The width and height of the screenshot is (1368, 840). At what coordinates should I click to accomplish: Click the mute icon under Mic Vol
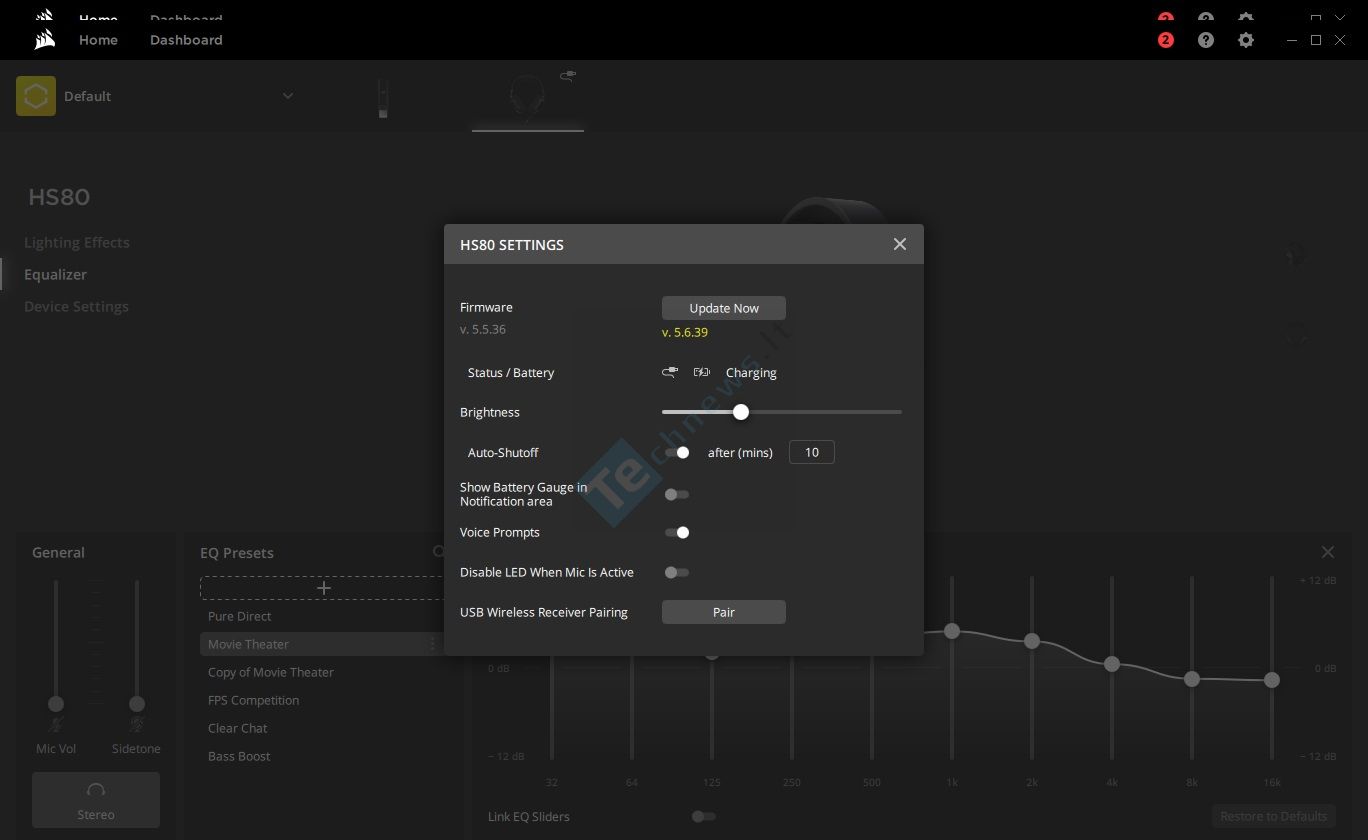tap(56, 723)
